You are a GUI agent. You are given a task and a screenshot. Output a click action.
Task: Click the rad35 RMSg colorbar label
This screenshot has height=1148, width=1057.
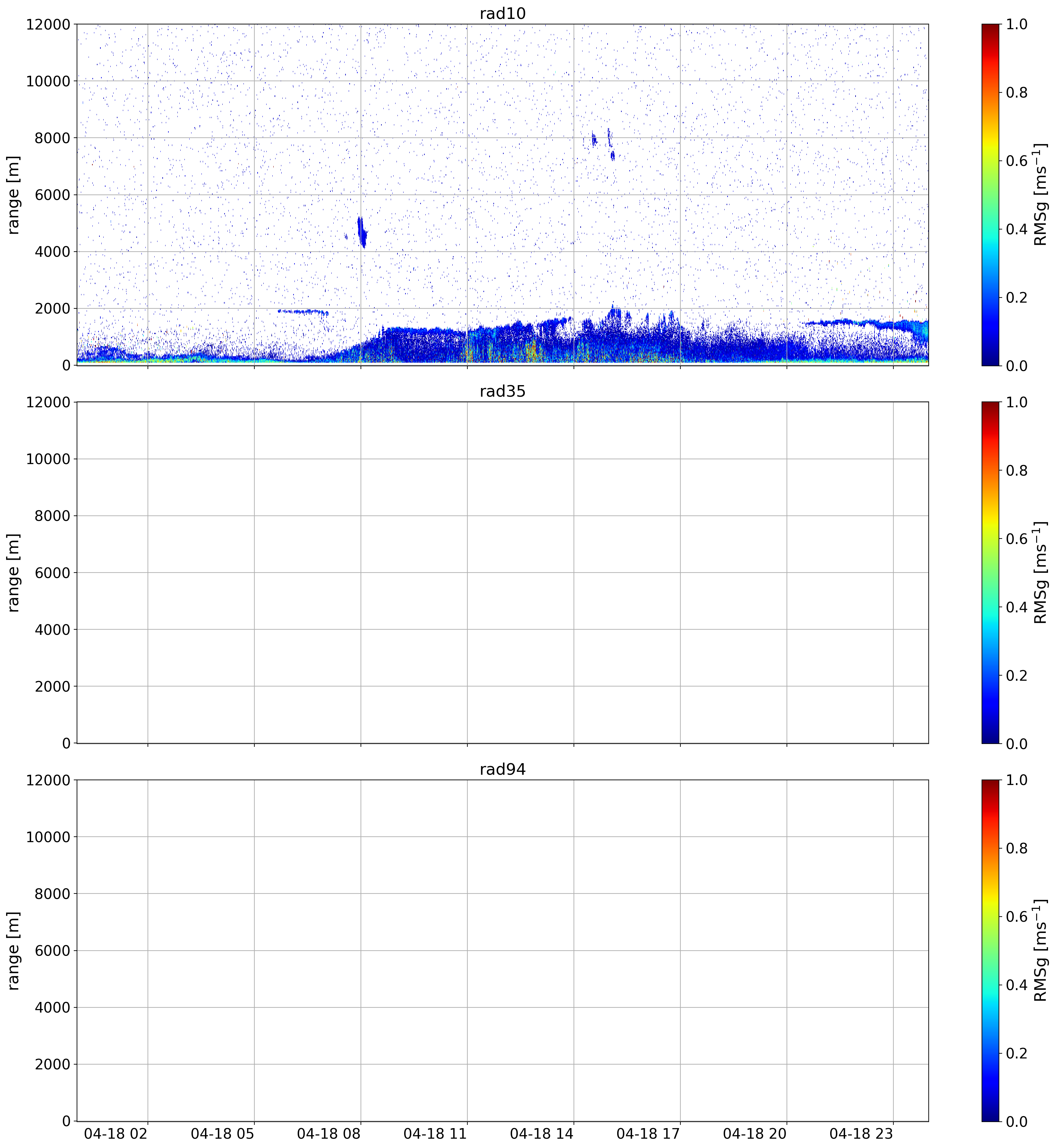pyautogui.click(x=1040, y=573)
